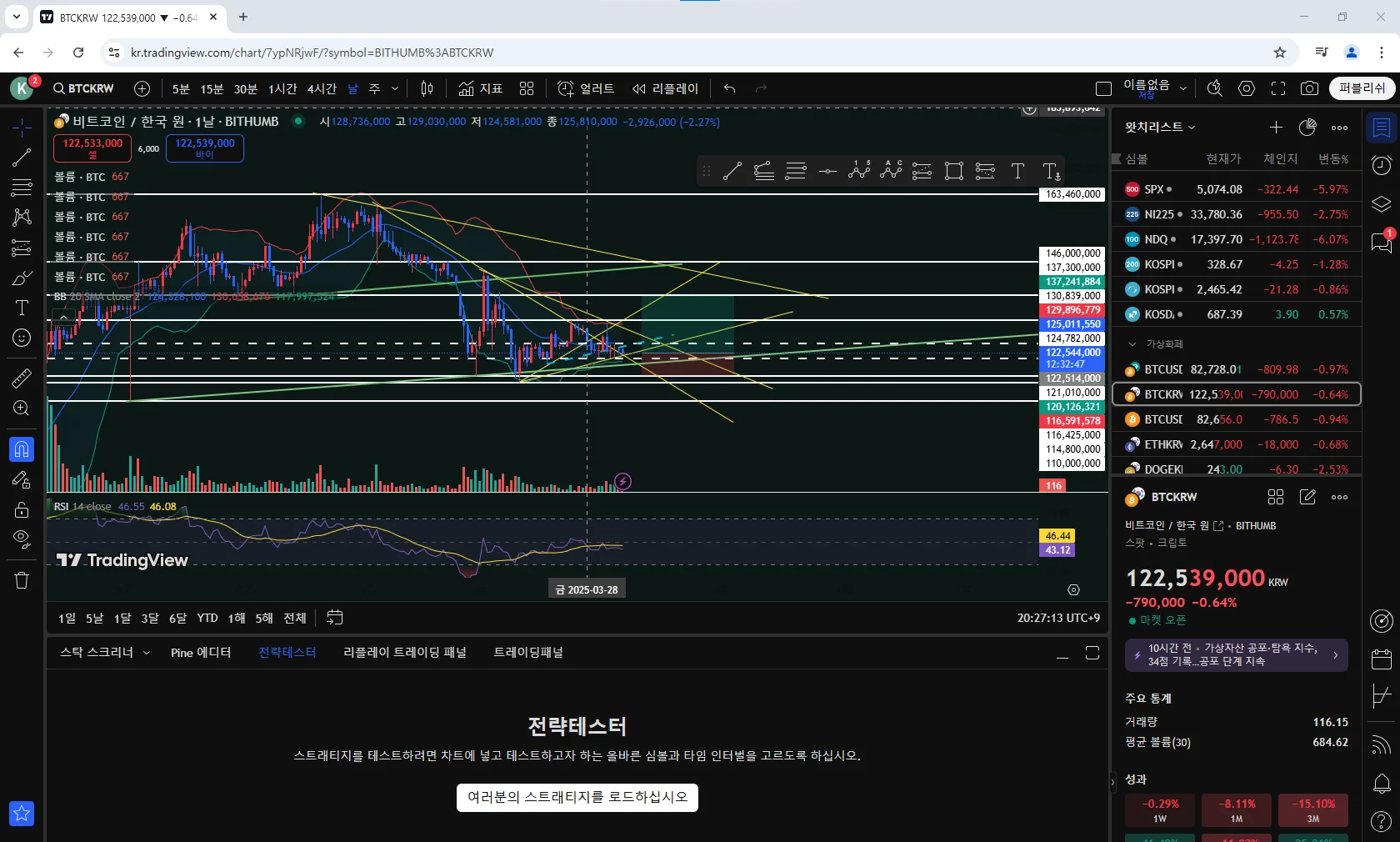Select the crosshair cursor tool
The image size is (1400, 842).
(x=22, y=128)
